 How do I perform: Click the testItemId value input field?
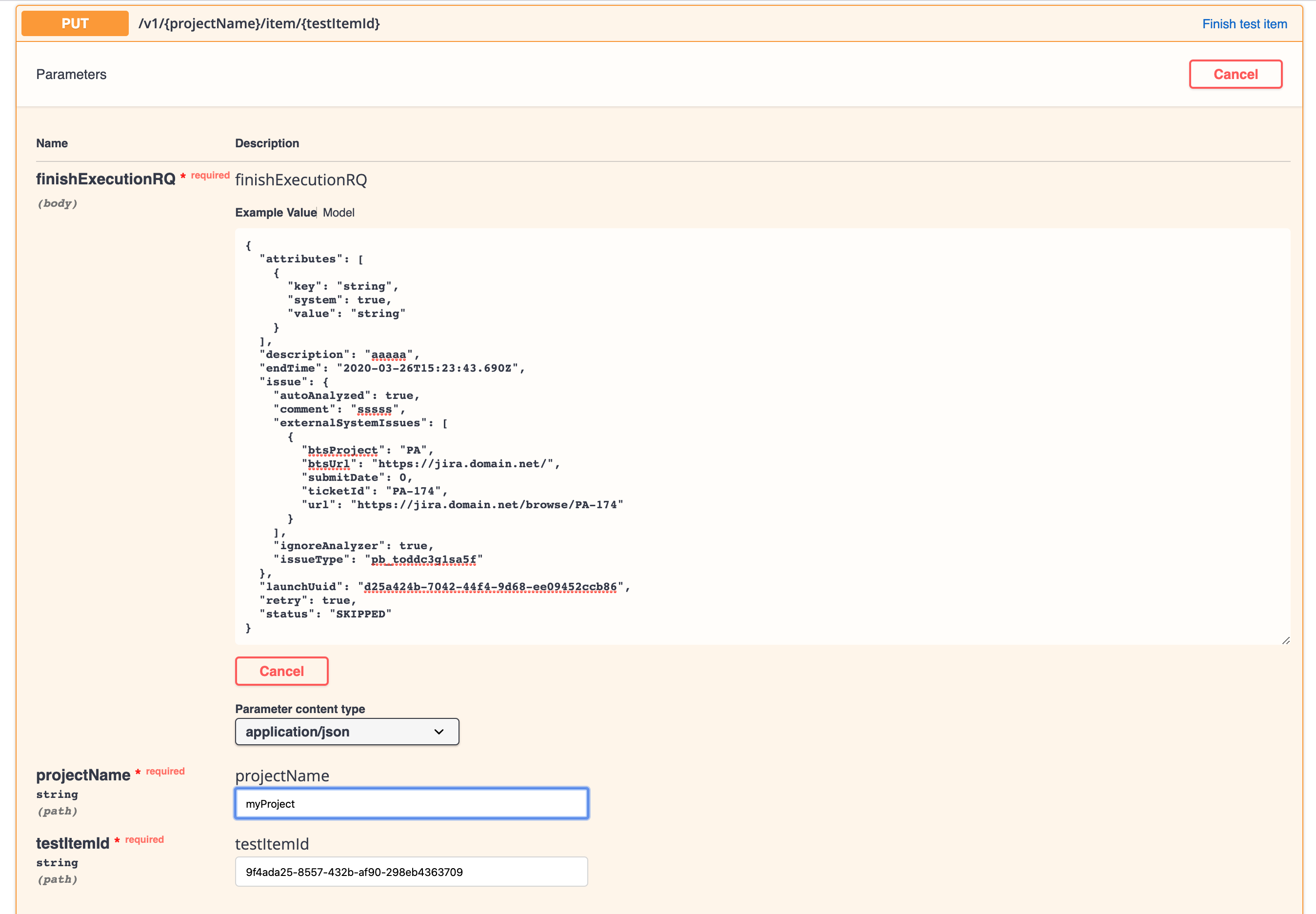(411, 871)
